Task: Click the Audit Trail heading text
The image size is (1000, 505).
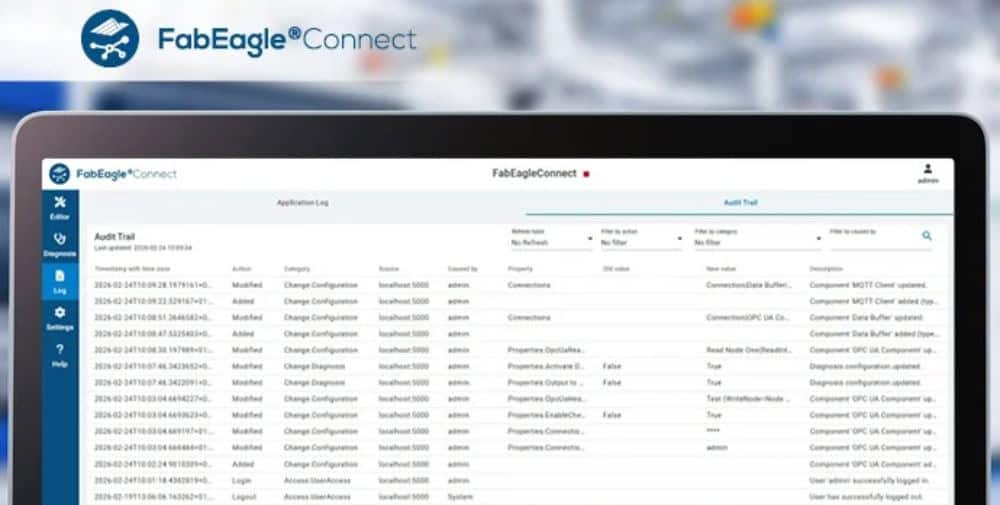Action: 114,237
